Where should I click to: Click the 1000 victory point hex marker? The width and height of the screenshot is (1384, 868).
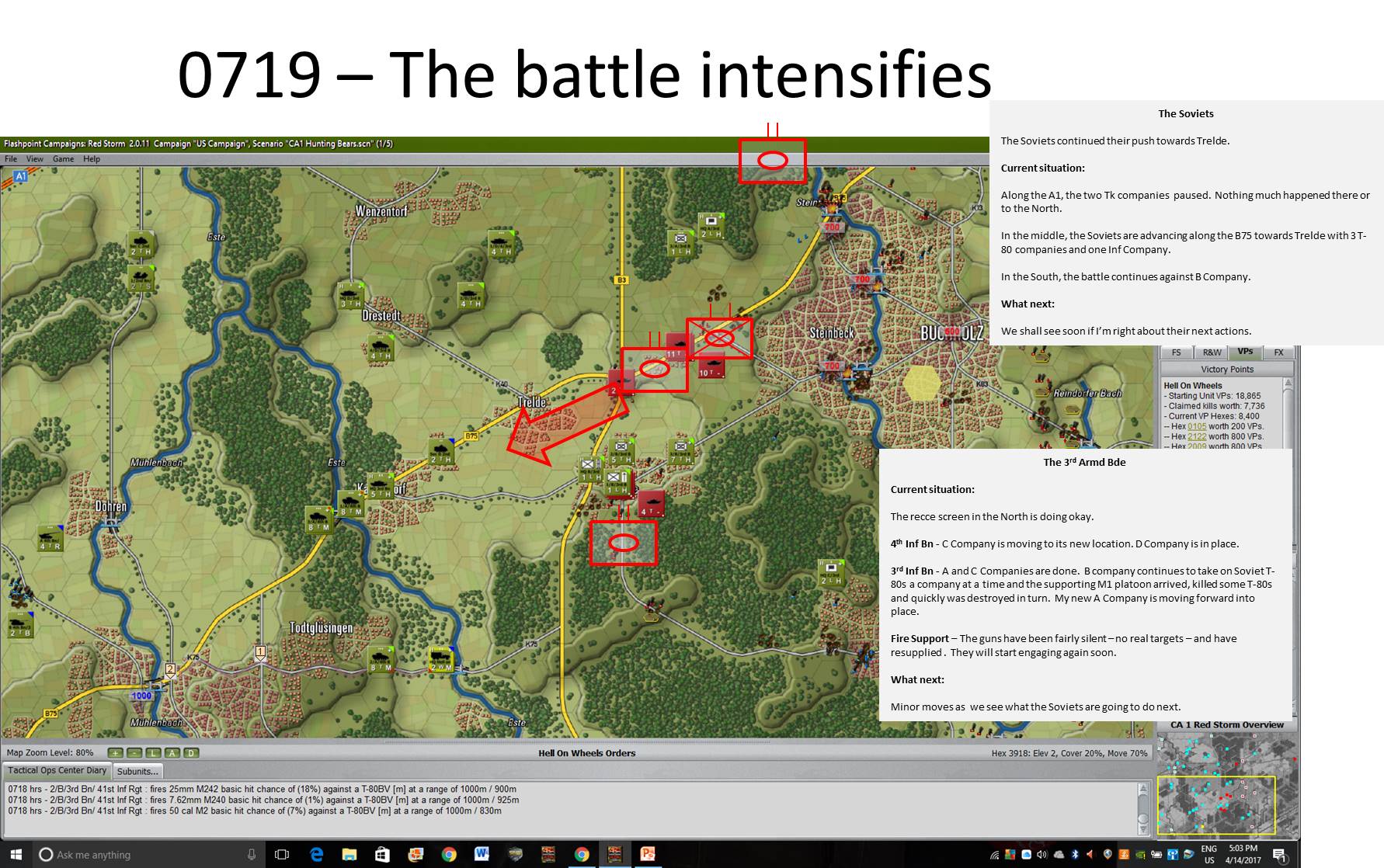click(x=141, y=696)
